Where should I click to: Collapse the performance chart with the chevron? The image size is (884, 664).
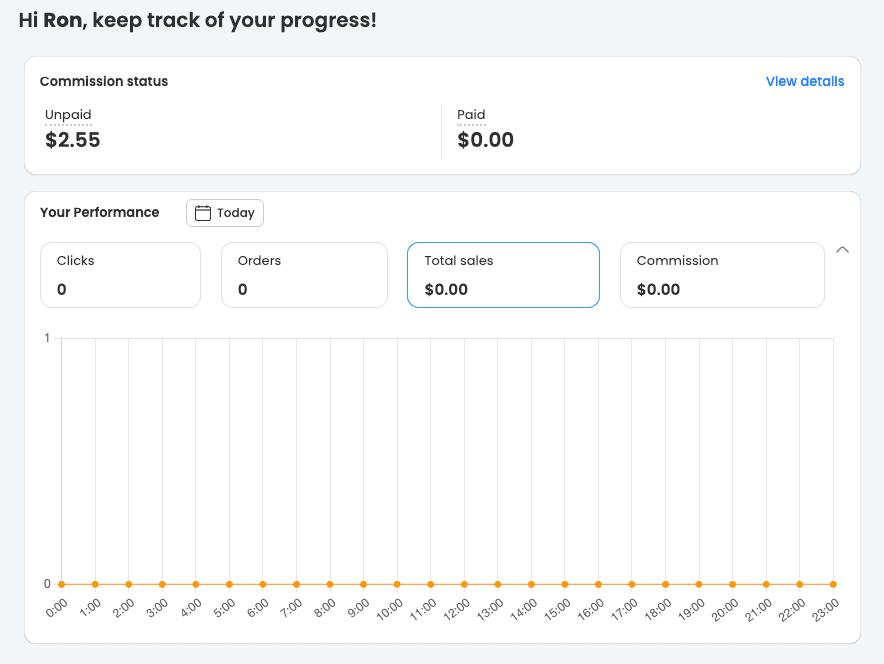click(842, 250)
